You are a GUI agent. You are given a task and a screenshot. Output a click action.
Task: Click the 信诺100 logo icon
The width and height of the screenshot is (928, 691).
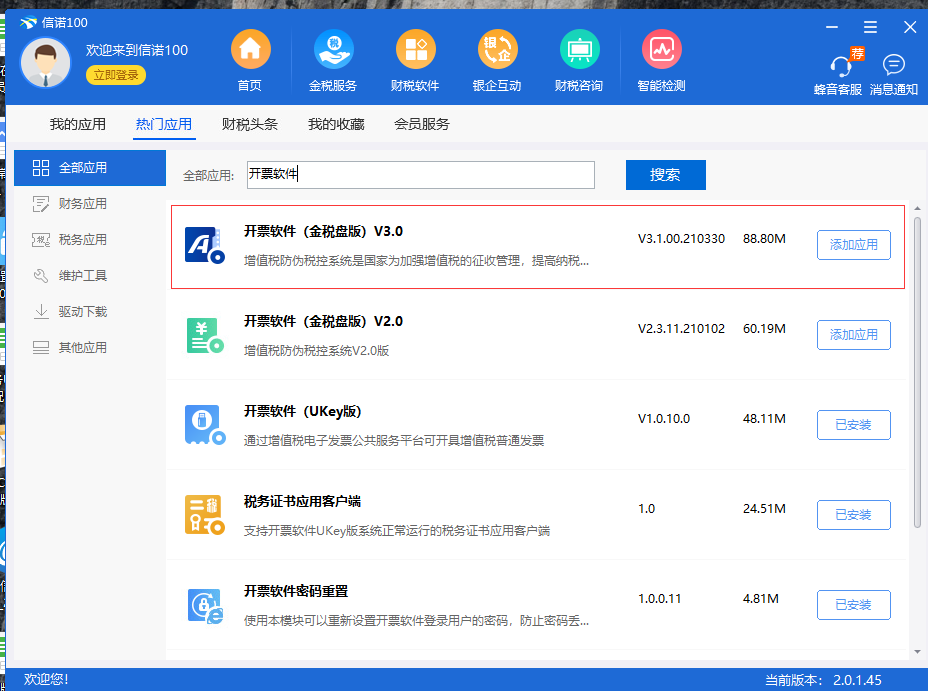click(x=28, y=22)
